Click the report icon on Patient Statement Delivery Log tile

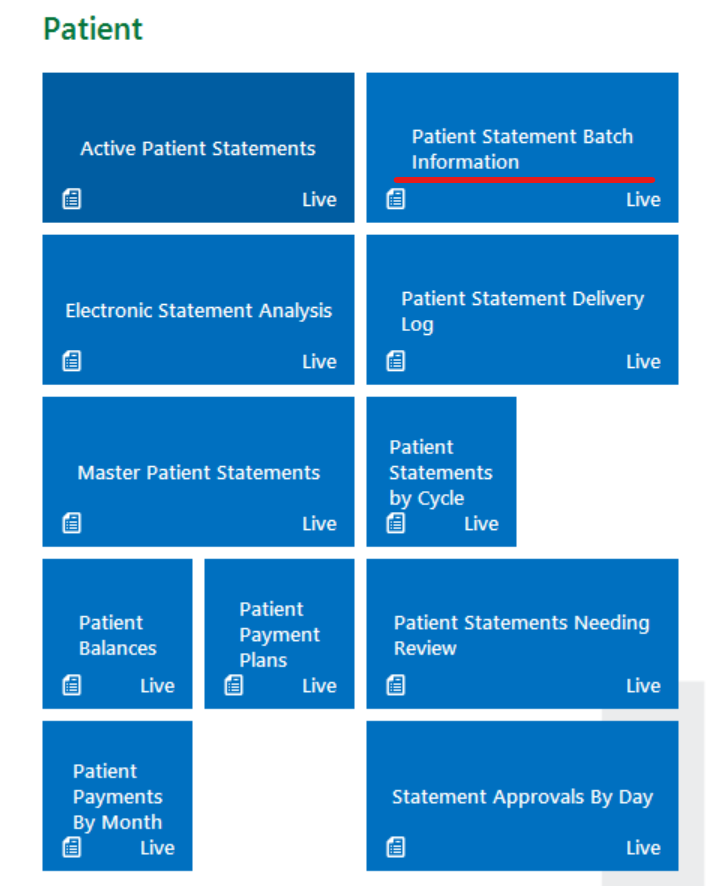pos(396,361)
